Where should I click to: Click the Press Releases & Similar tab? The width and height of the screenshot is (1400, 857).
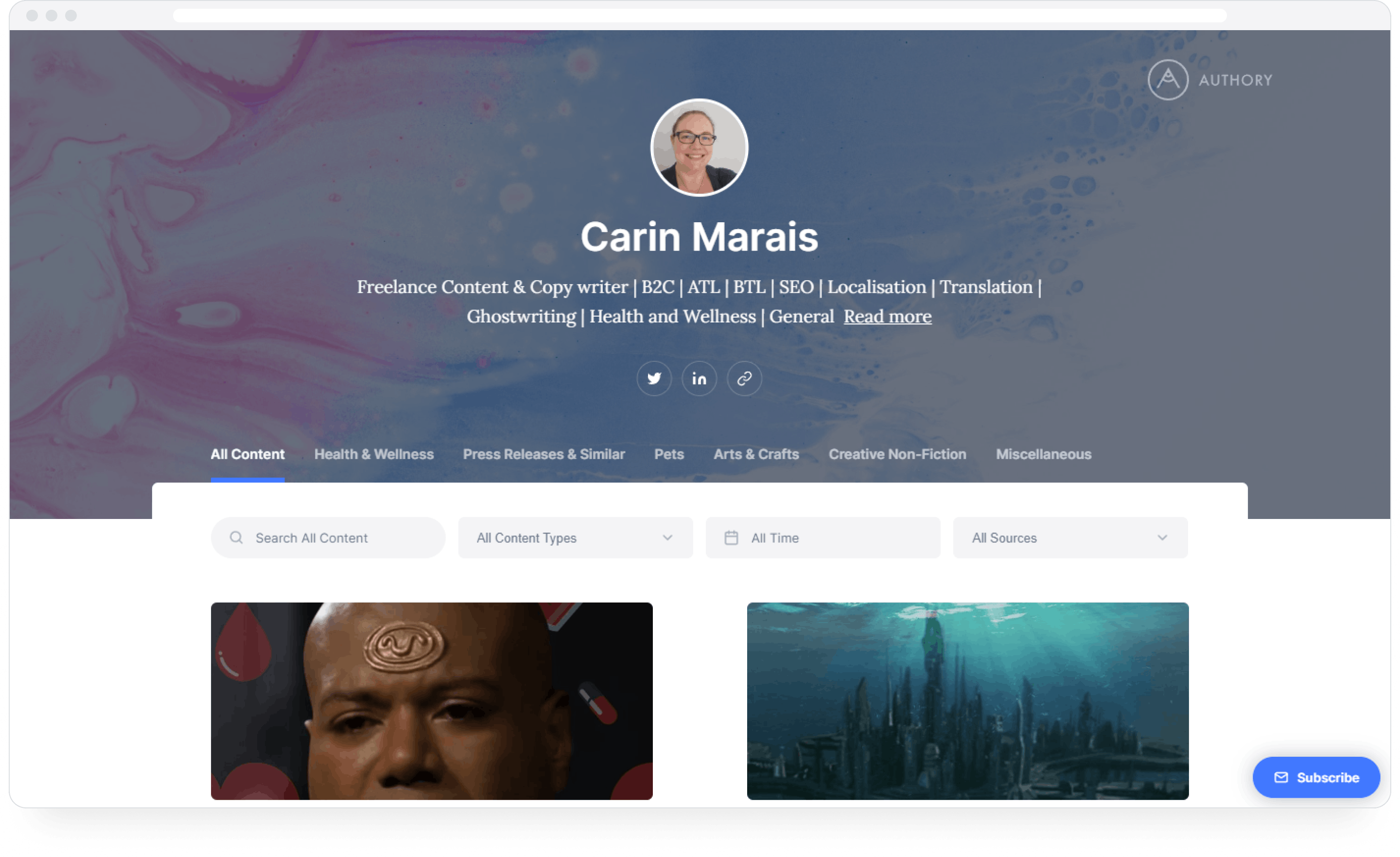pyautogui.click(x=544, y=454)
